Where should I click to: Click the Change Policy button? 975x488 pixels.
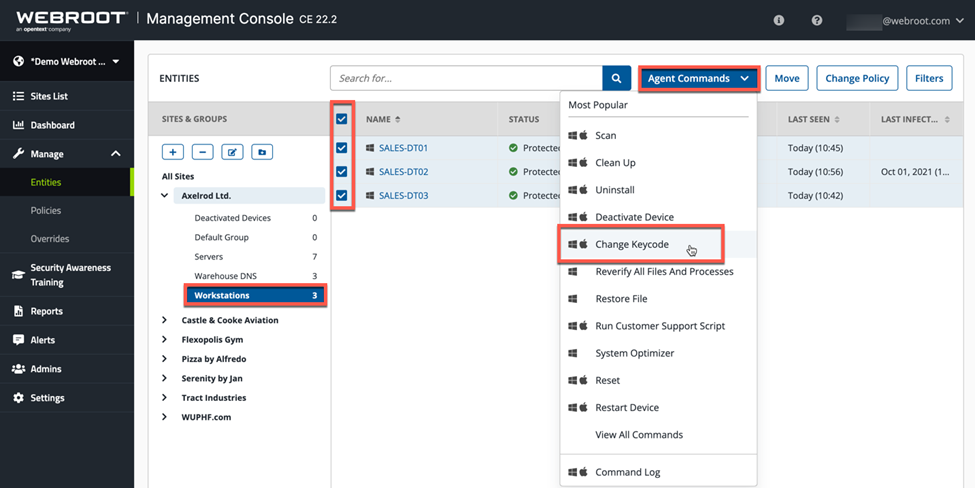coord(857,78)
